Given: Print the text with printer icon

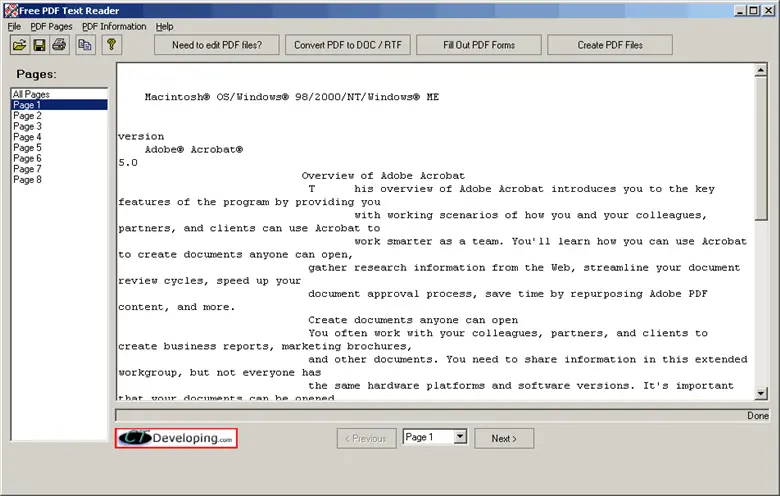Looking at the screenshot, I should (x=59, y=45).
